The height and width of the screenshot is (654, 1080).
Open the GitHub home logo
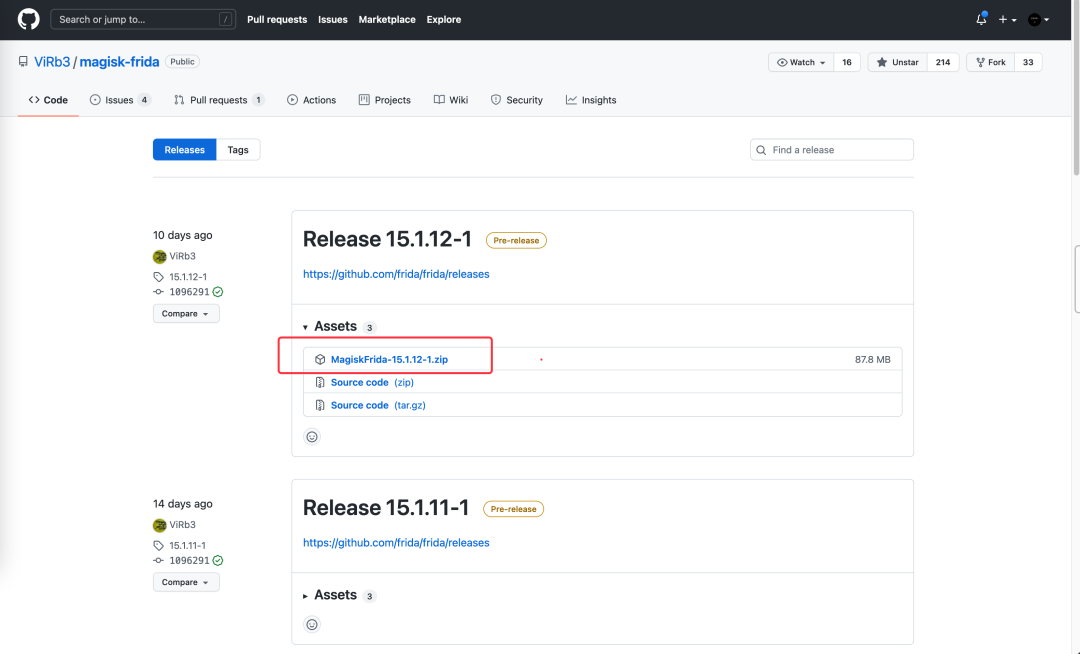click(x=28, y=19)
